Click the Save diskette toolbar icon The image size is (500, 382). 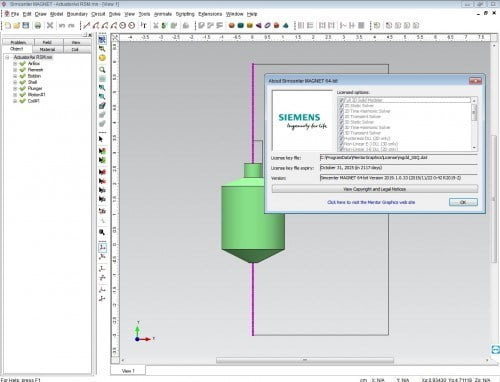click(26, 25)
